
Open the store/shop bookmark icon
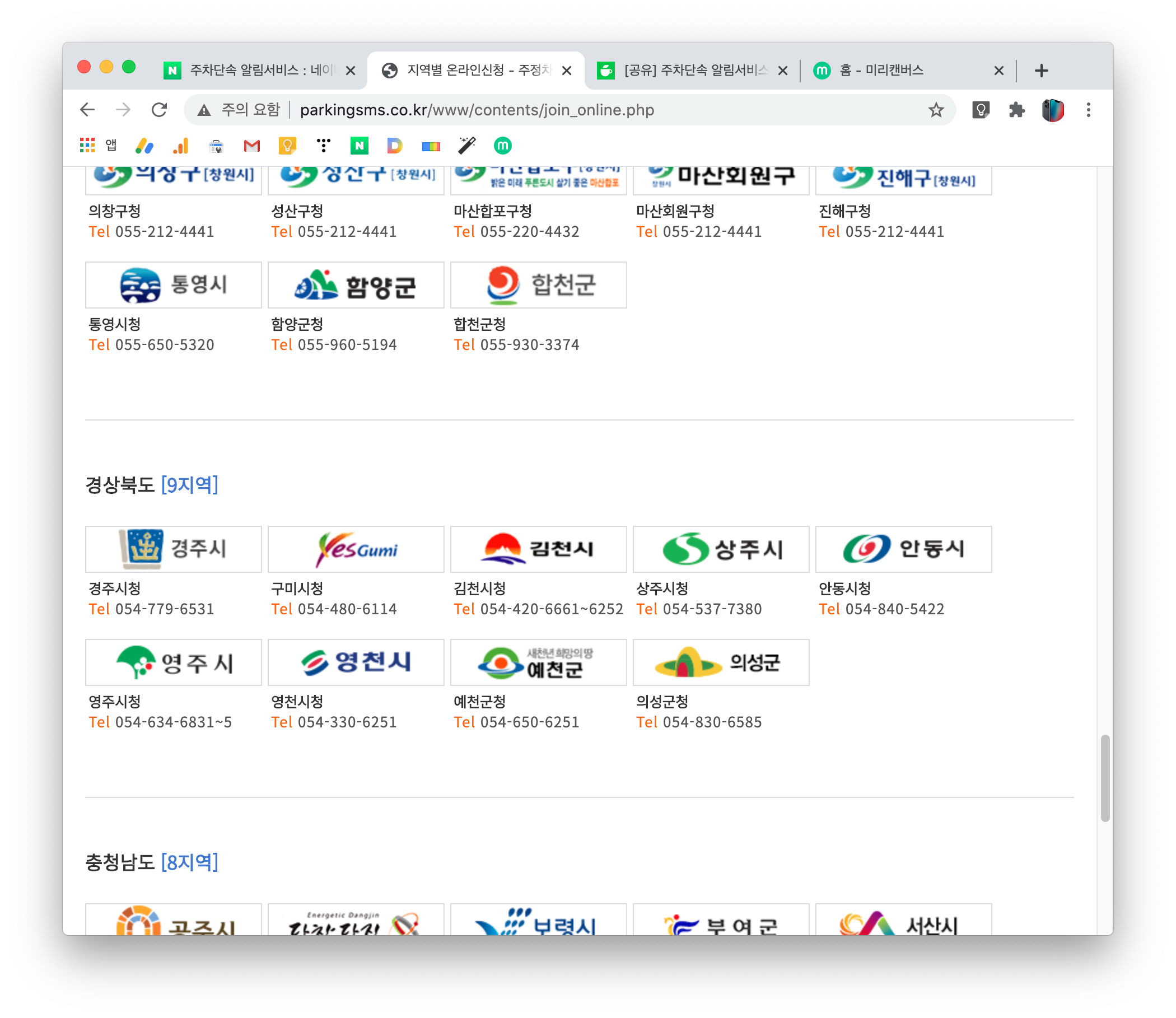click(216, 147)
